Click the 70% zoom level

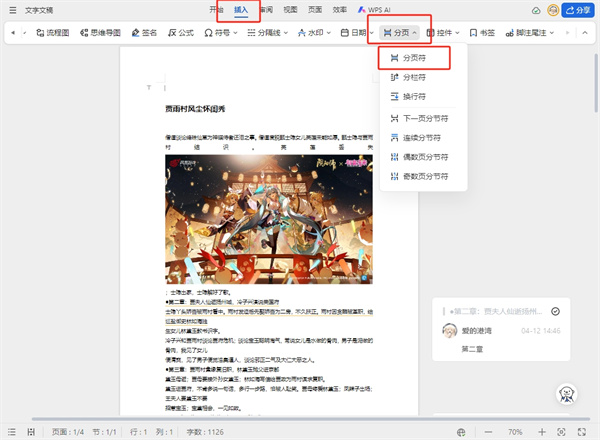click(515, 432)
